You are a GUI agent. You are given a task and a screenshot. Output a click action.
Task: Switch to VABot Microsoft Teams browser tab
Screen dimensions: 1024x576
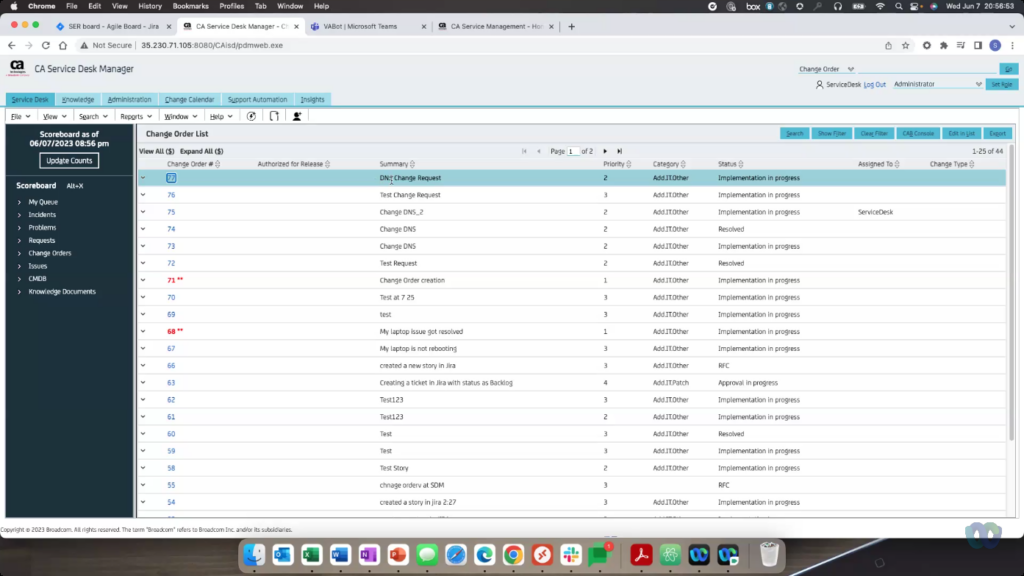368,26
